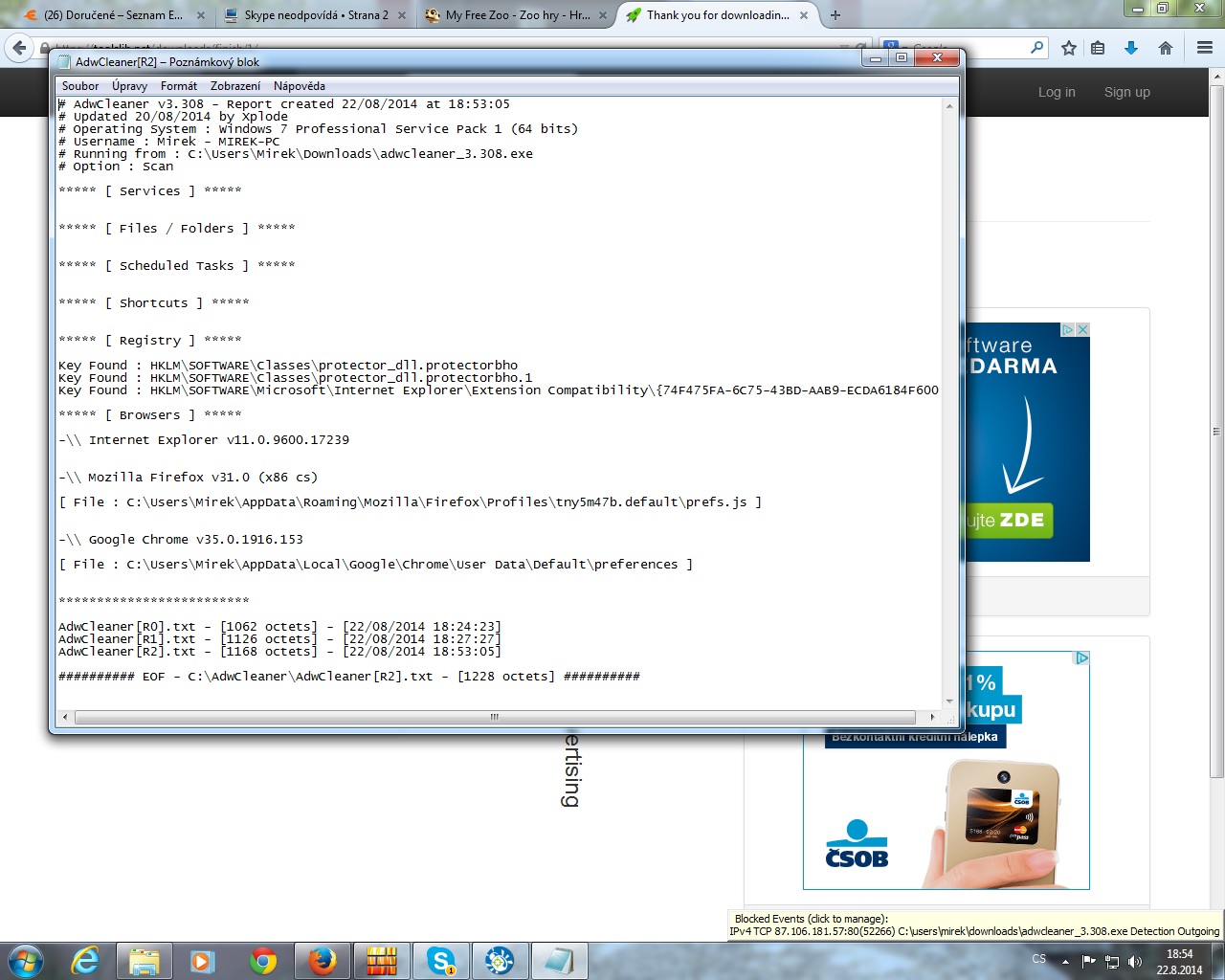Screen dimensions: 1225x980
Task: Click the 'AdwCleaner[R0].txt' log line
Action: 279,627
